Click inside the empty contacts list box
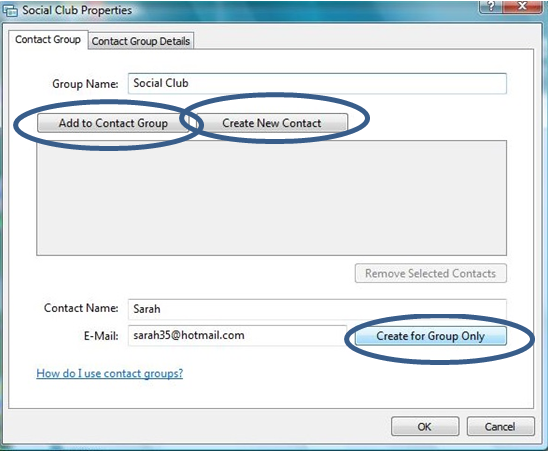Image resolution: width=548 pixels, height=452 pixels. (x=272, y=198)
